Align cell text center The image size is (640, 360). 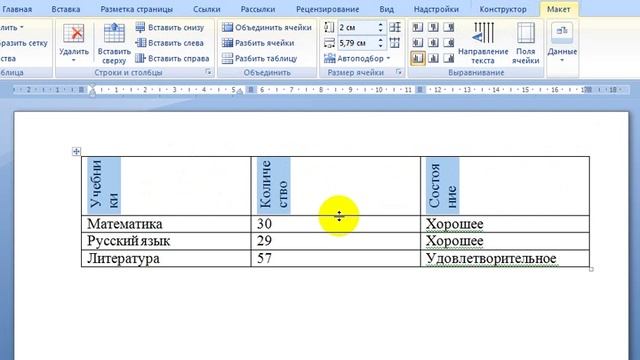point(433,42)
